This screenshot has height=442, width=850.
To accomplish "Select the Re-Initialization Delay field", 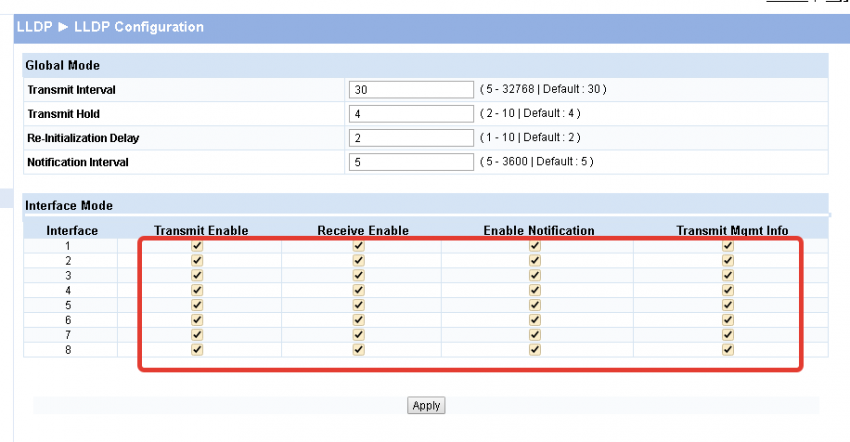I will coord(411,137).
